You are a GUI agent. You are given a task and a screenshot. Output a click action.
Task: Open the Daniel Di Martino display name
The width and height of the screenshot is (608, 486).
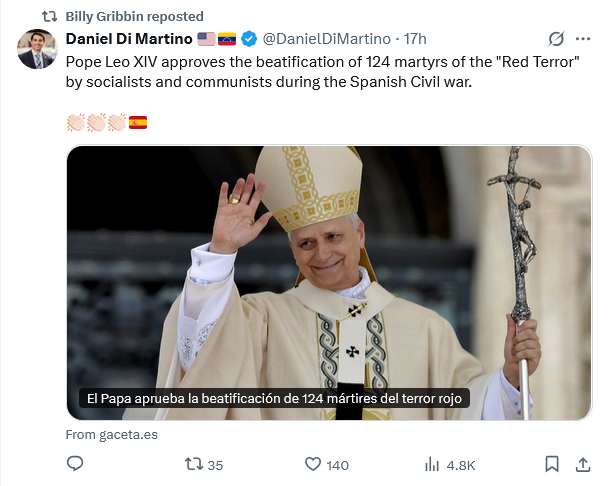(129, 39)
